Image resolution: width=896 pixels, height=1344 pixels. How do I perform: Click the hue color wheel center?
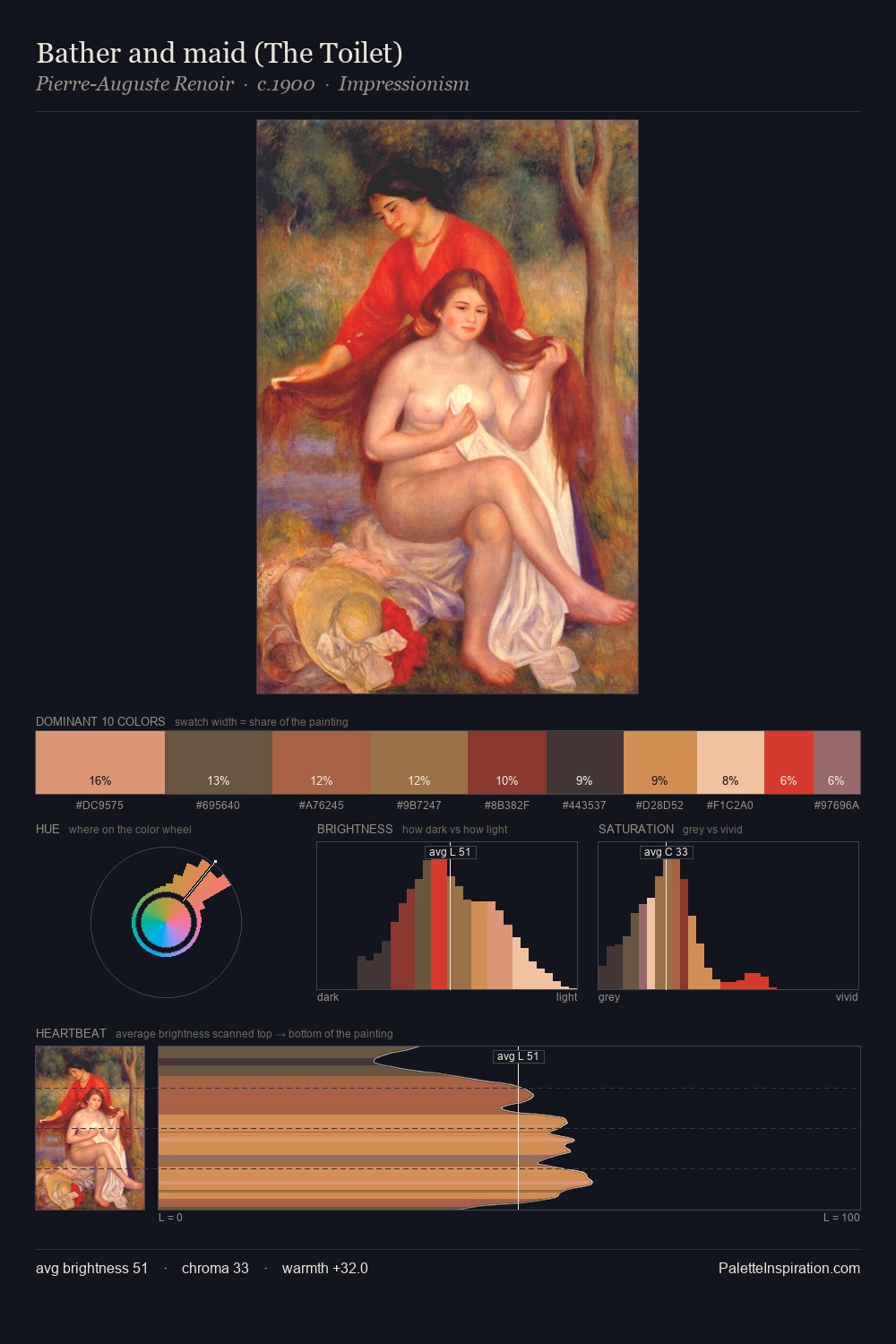point(166,922)
